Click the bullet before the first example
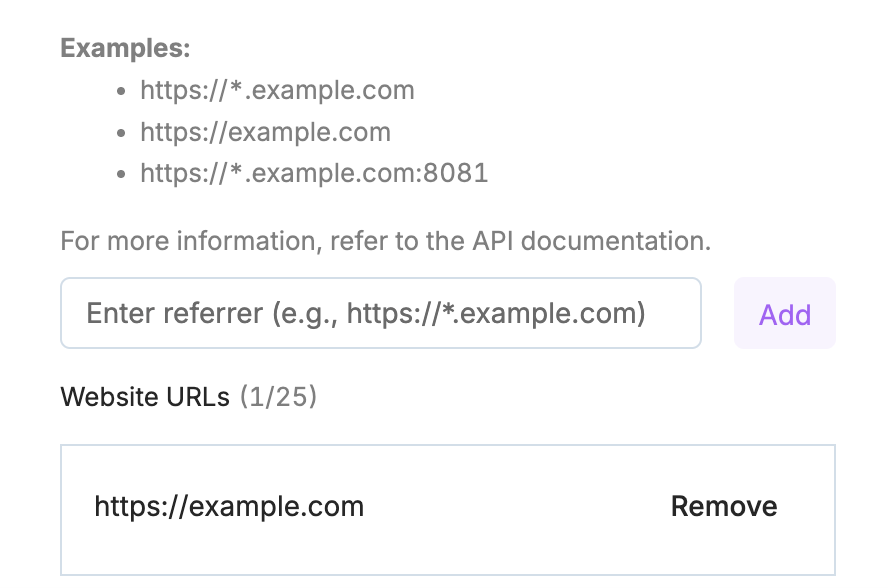The image size is (888, 588). 121,92
